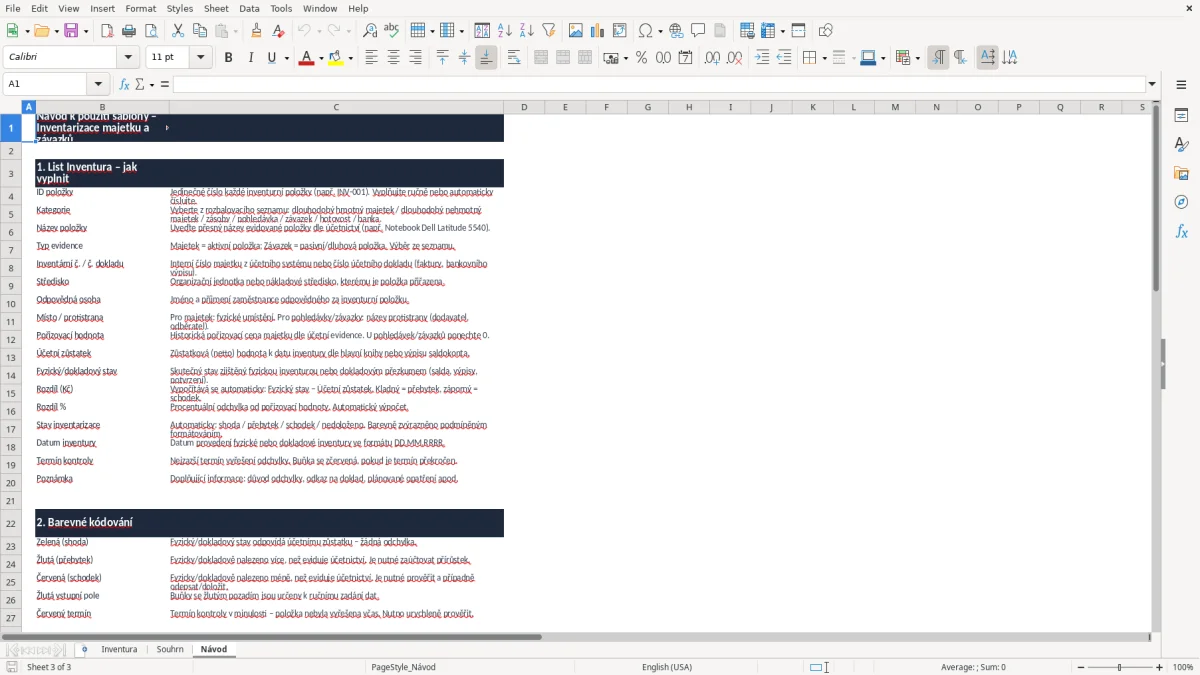
Task: Apply red Font Color swatch
Action: 305,58
